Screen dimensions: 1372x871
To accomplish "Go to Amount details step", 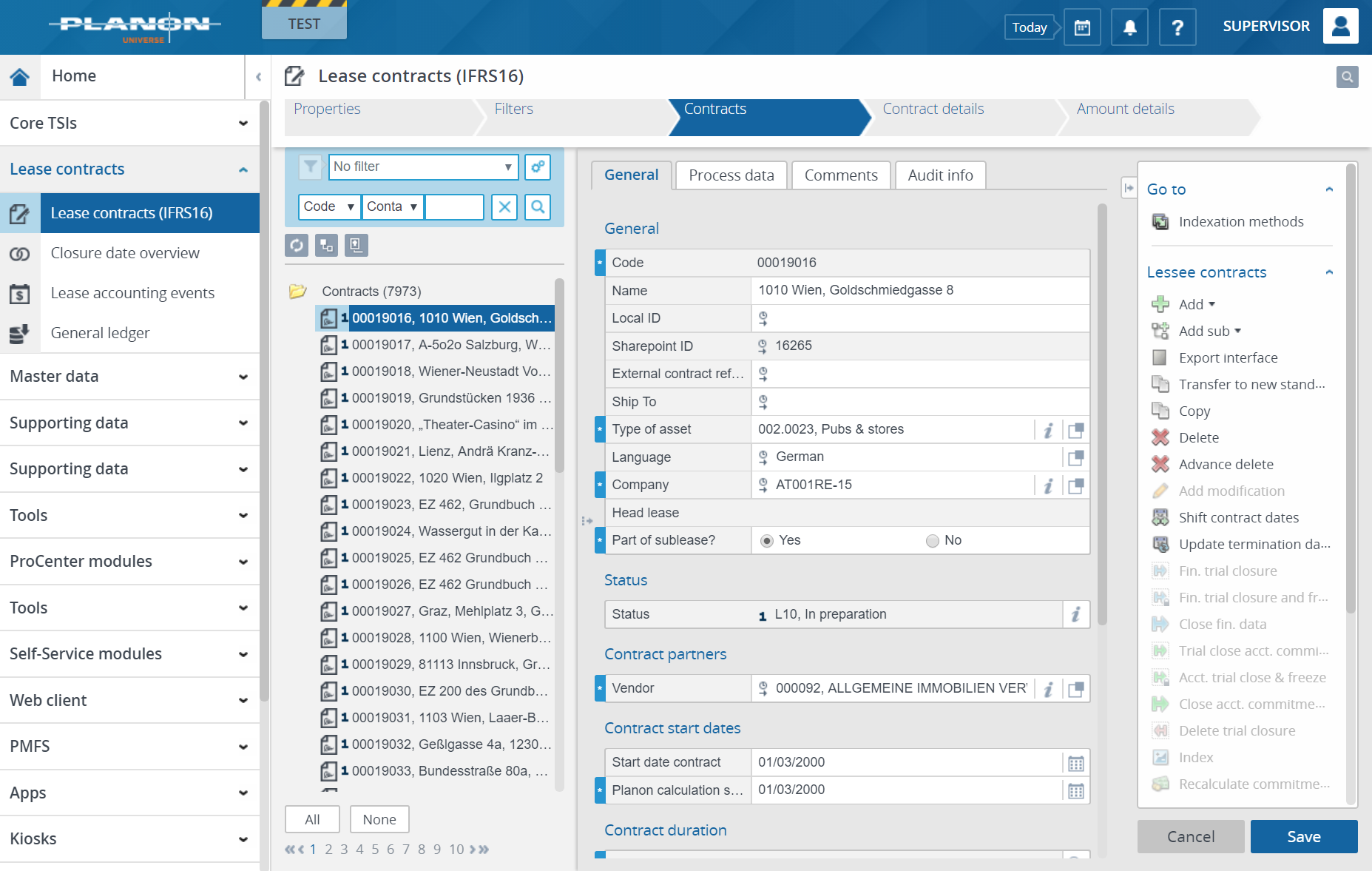I will point(1158,117).
